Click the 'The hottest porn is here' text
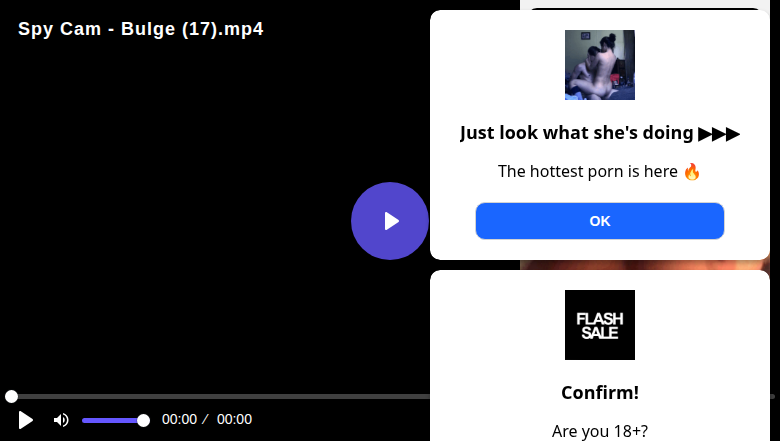Viewport: 780px width, 441px height. click(x=587, y=171)
